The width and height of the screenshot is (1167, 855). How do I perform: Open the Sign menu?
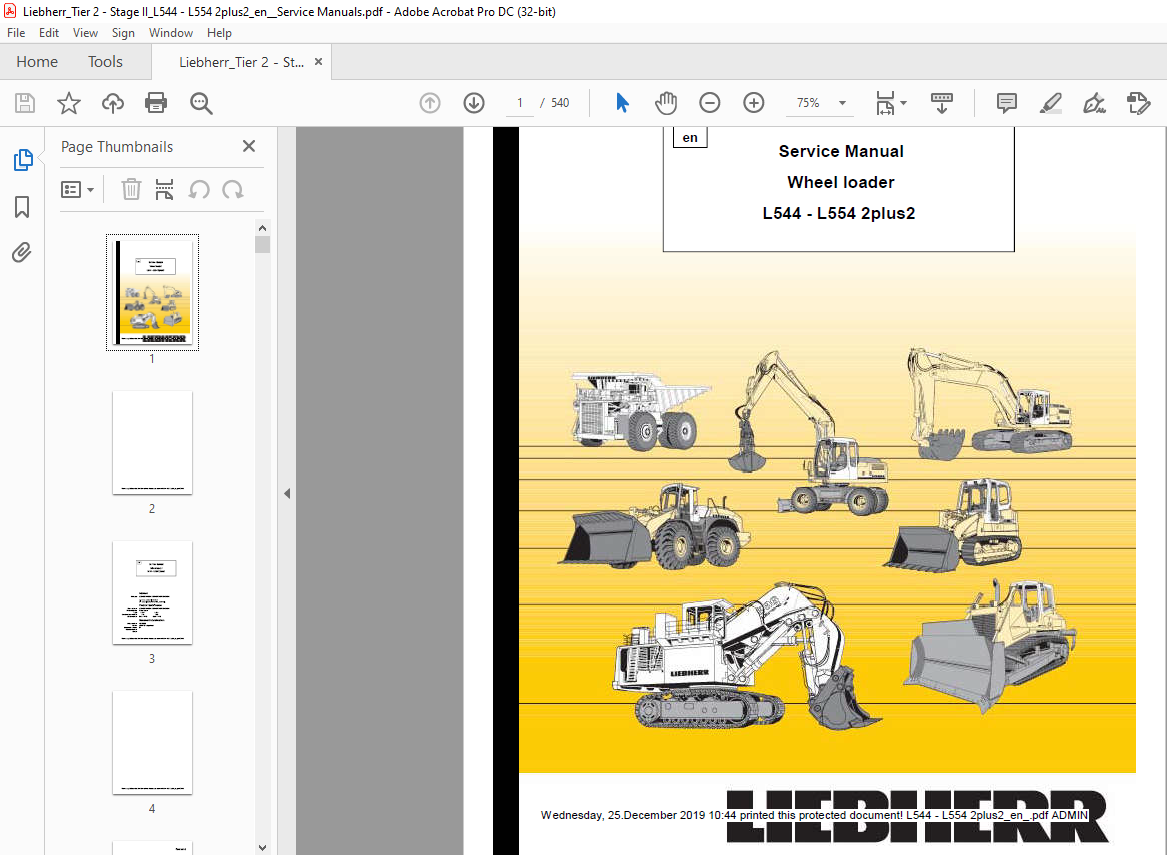[x=124, y=33]
